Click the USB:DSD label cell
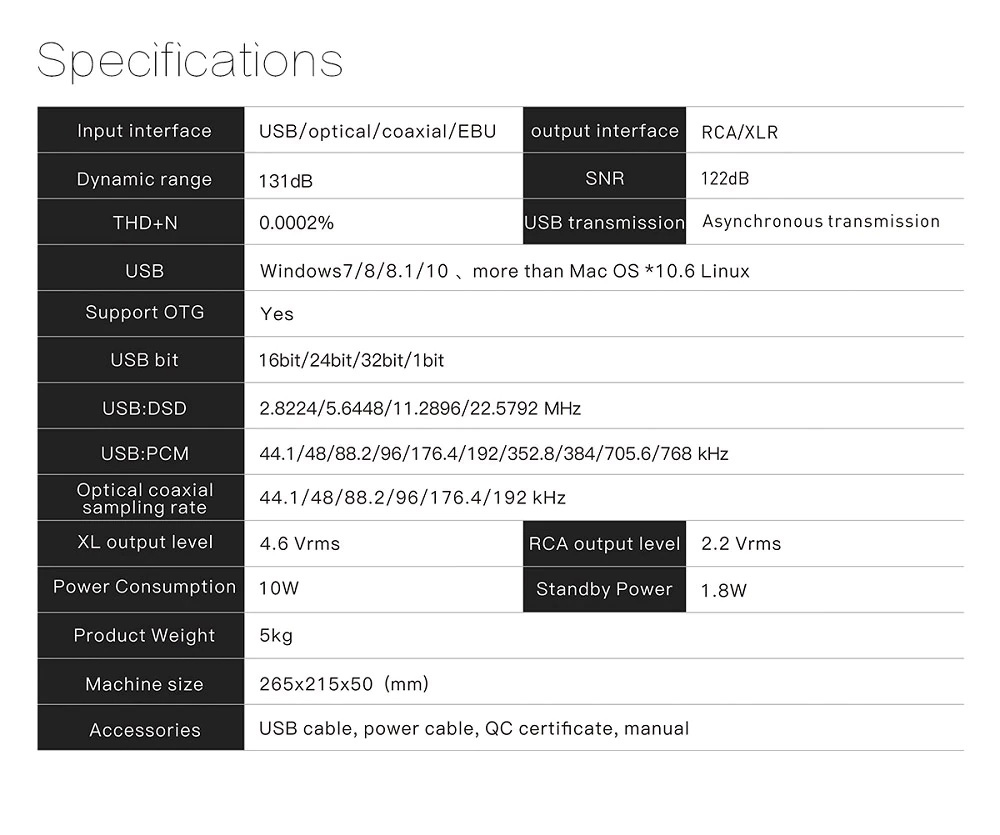The height and width of the screenshot is (835, 1000). click(x=144, y=408)
